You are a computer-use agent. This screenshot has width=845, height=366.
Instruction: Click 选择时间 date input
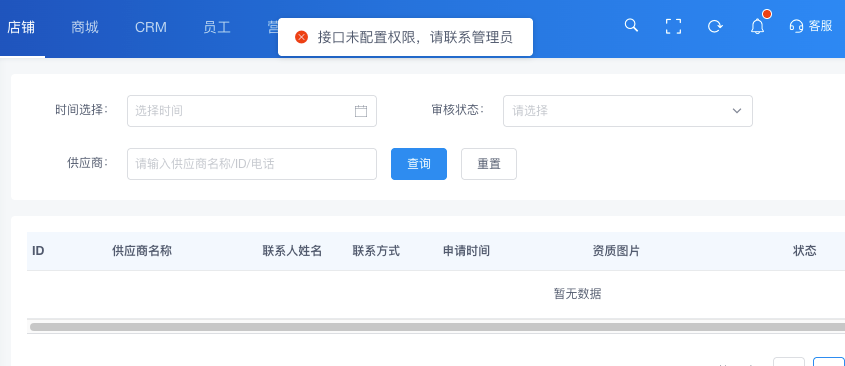point(252,111)
